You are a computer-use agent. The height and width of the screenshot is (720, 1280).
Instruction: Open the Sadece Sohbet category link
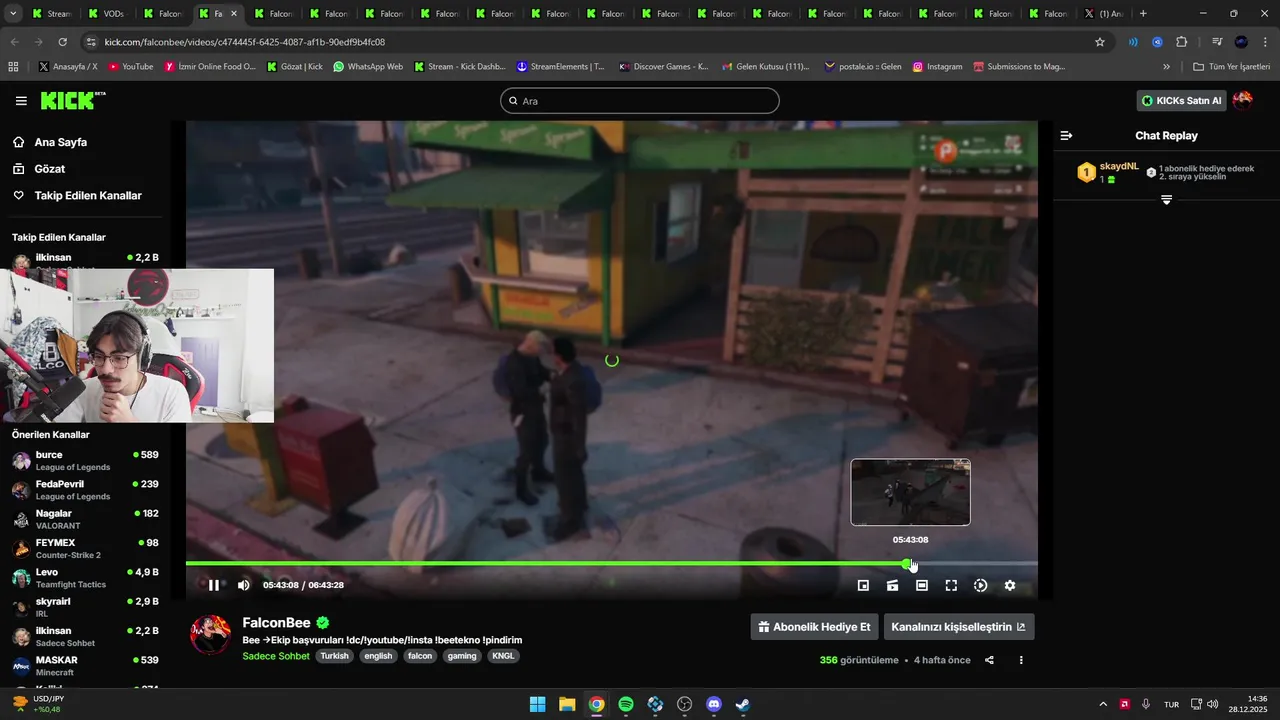(276, 656)
